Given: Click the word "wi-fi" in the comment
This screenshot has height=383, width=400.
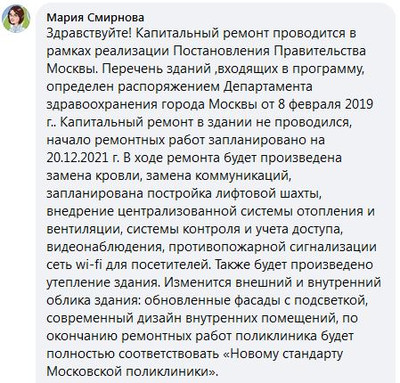Looking at the screenshot, I should [88, 265].
